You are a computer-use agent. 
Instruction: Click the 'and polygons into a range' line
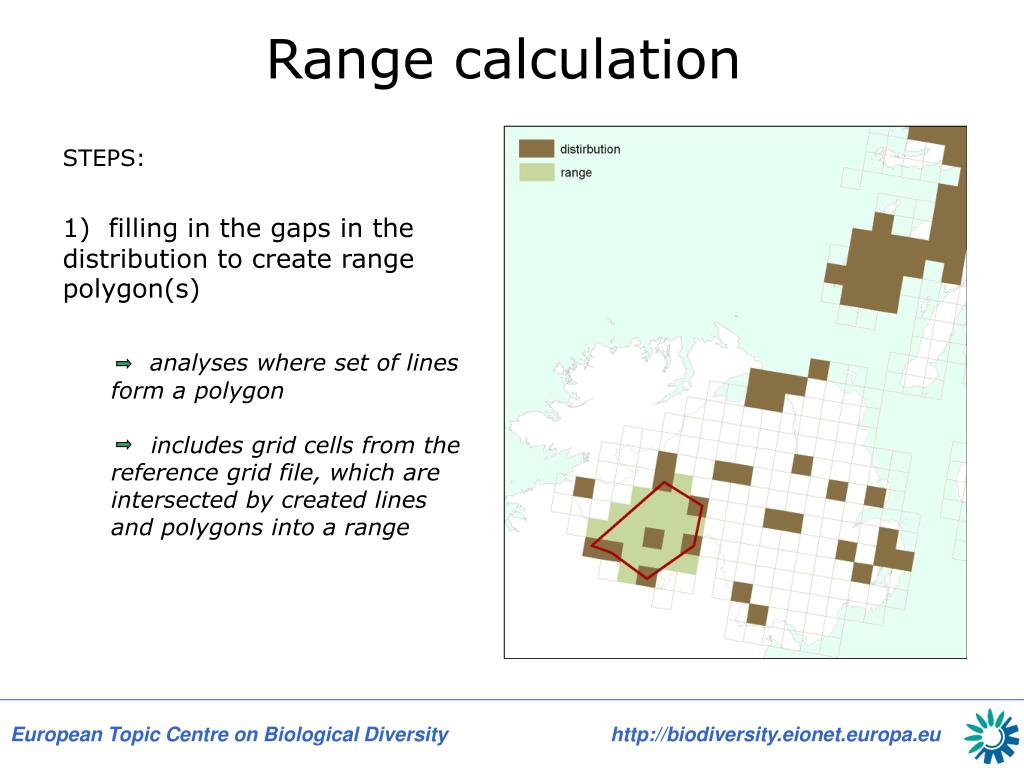click(260, 527)
